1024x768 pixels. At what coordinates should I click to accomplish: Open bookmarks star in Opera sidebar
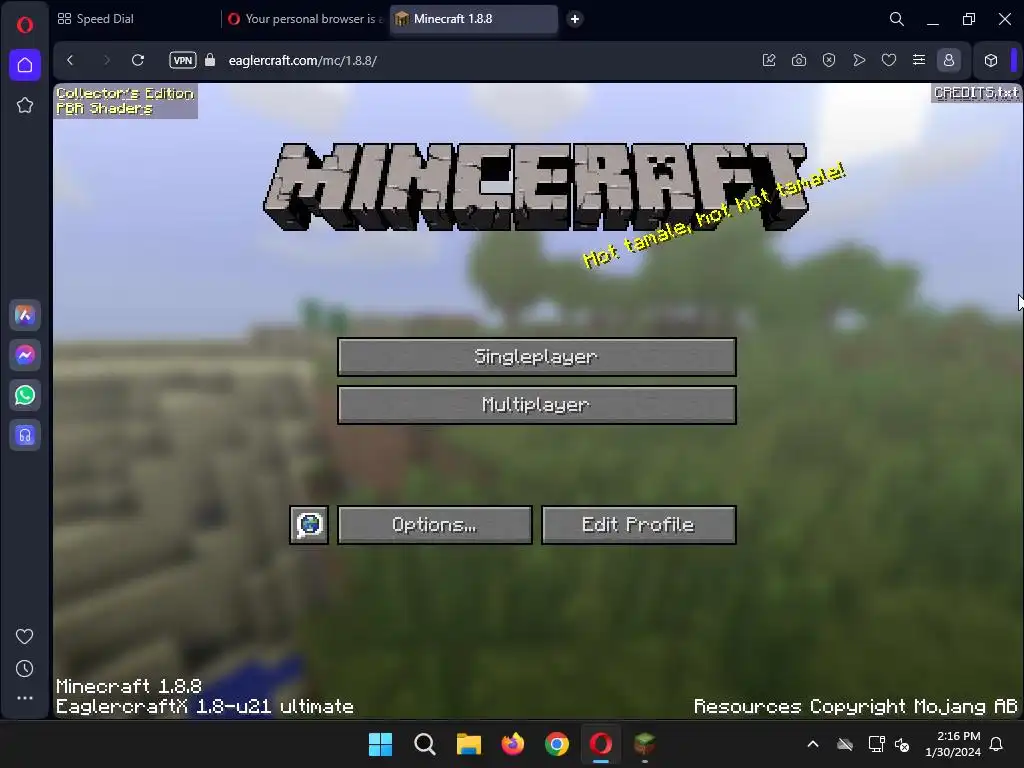tap(25, 105)
